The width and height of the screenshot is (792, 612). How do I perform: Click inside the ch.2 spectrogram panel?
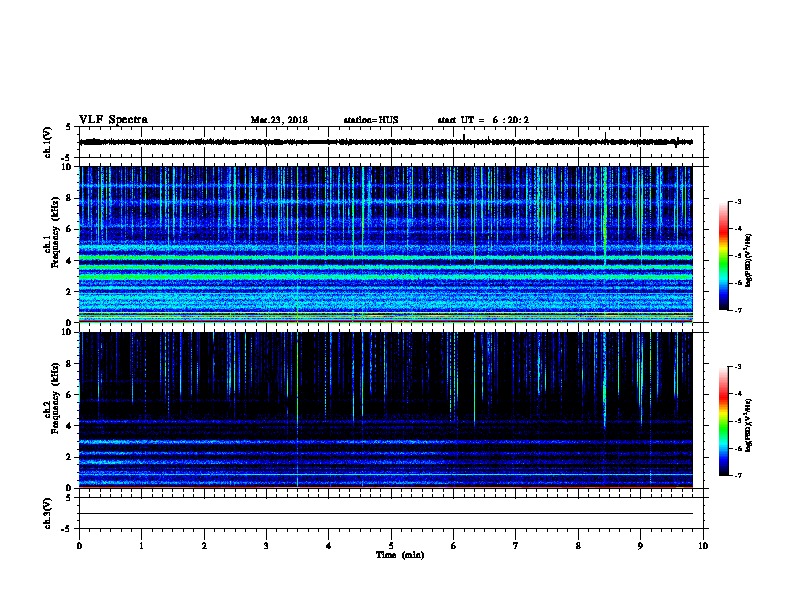[385, 410]
